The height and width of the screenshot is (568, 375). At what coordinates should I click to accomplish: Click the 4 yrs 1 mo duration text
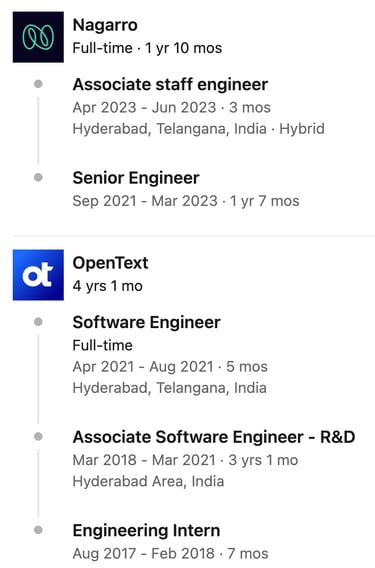(108, 286)
